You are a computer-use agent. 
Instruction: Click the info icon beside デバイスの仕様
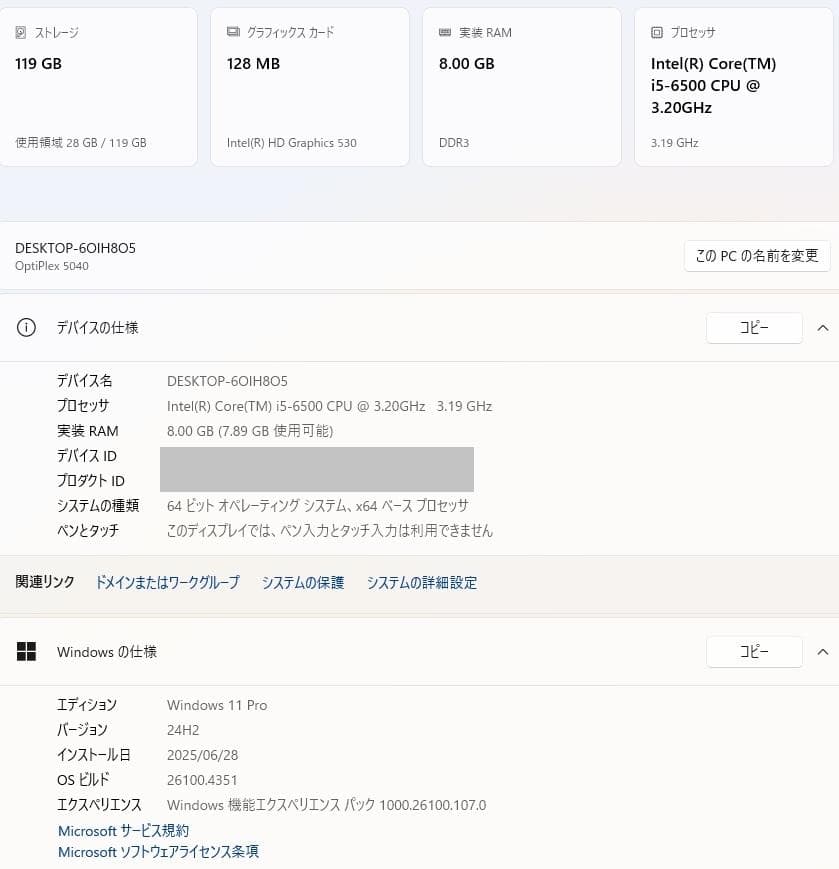coord(27,327)
